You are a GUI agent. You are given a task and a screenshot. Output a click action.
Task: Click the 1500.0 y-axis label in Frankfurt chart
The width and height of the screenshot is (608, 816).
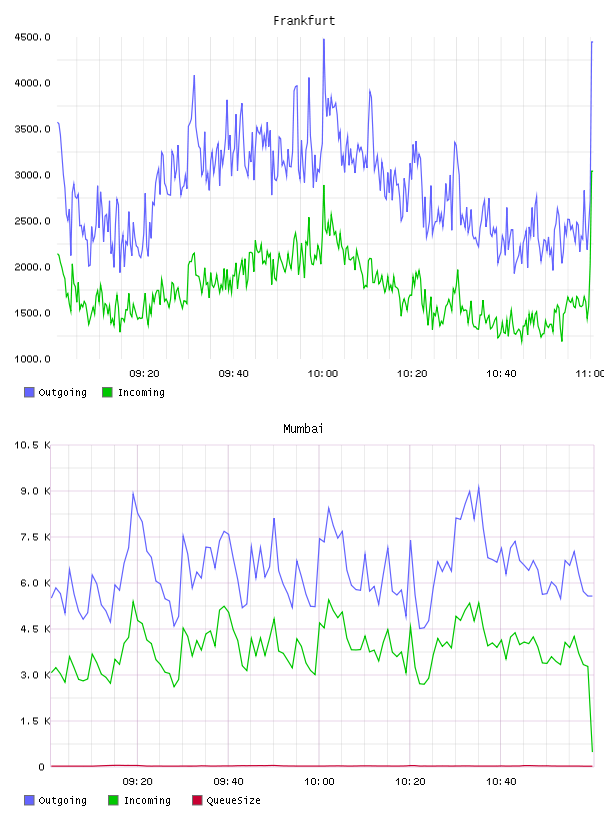click(32, 313)
